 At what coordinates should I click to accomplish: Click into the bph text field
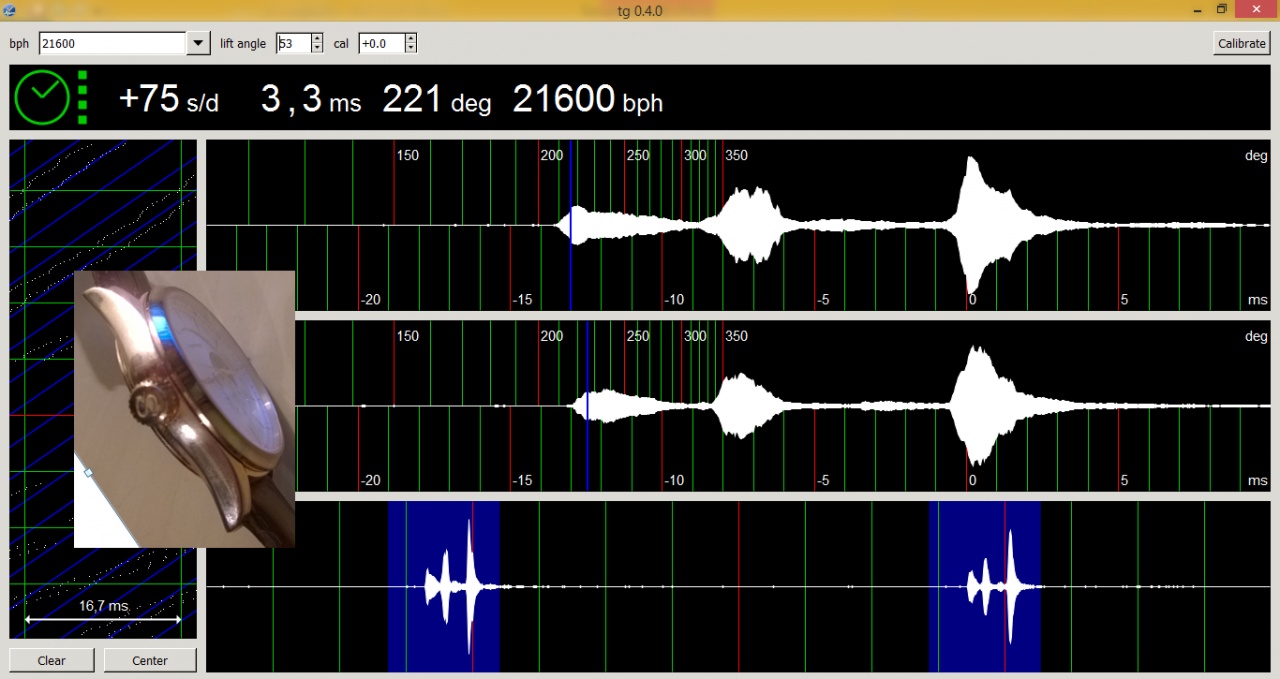(110, 43)
